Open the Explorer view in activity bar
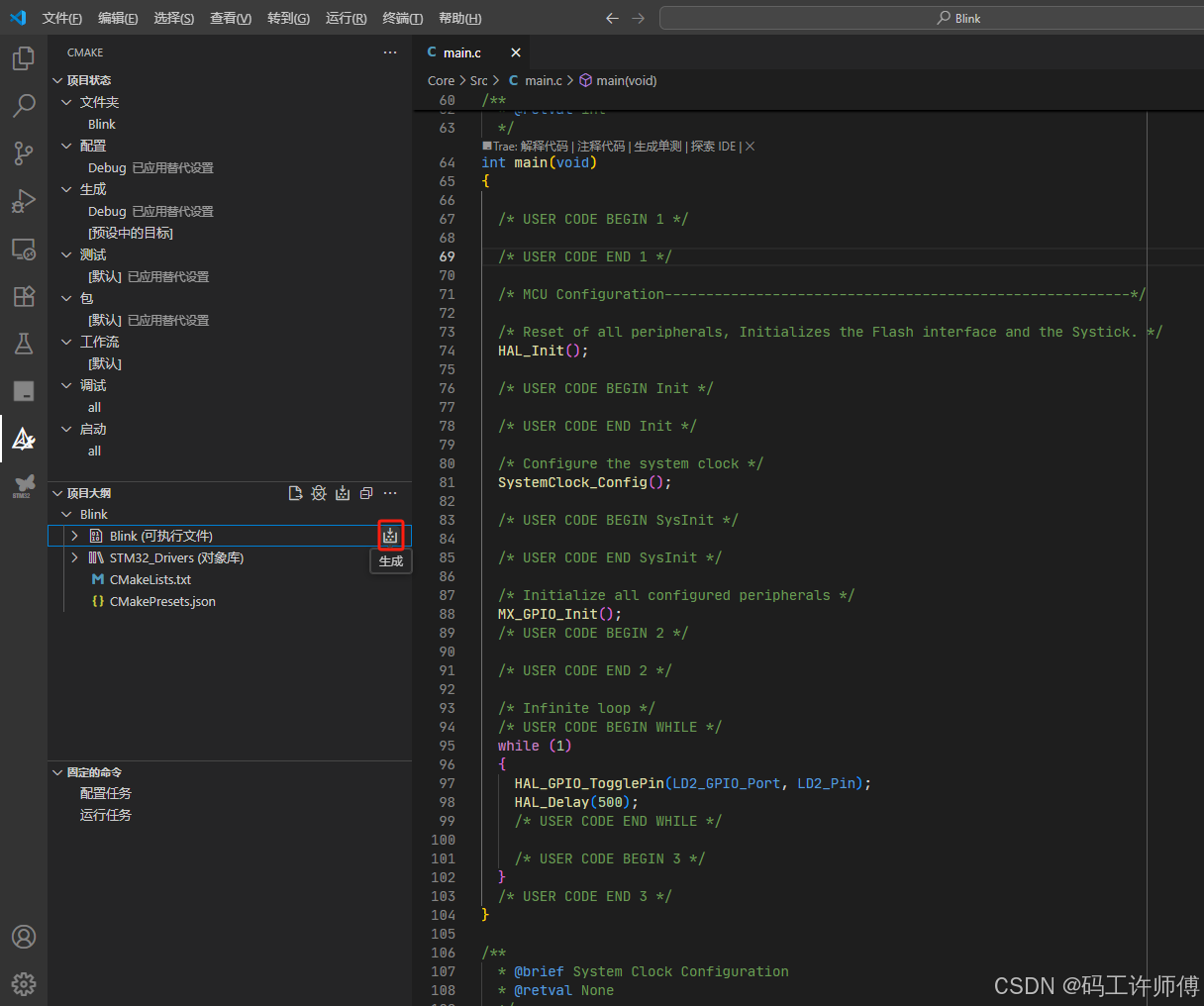The width and height of the screenshot is (1204, 1006). click(24, 58)
